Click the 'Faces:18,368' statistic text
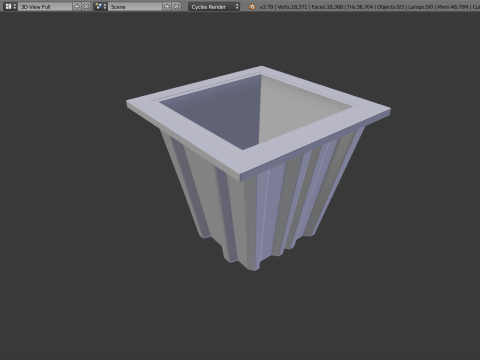The height and width of the screenshot is (360, 480). pyautogui.click(x=327, y=7)
